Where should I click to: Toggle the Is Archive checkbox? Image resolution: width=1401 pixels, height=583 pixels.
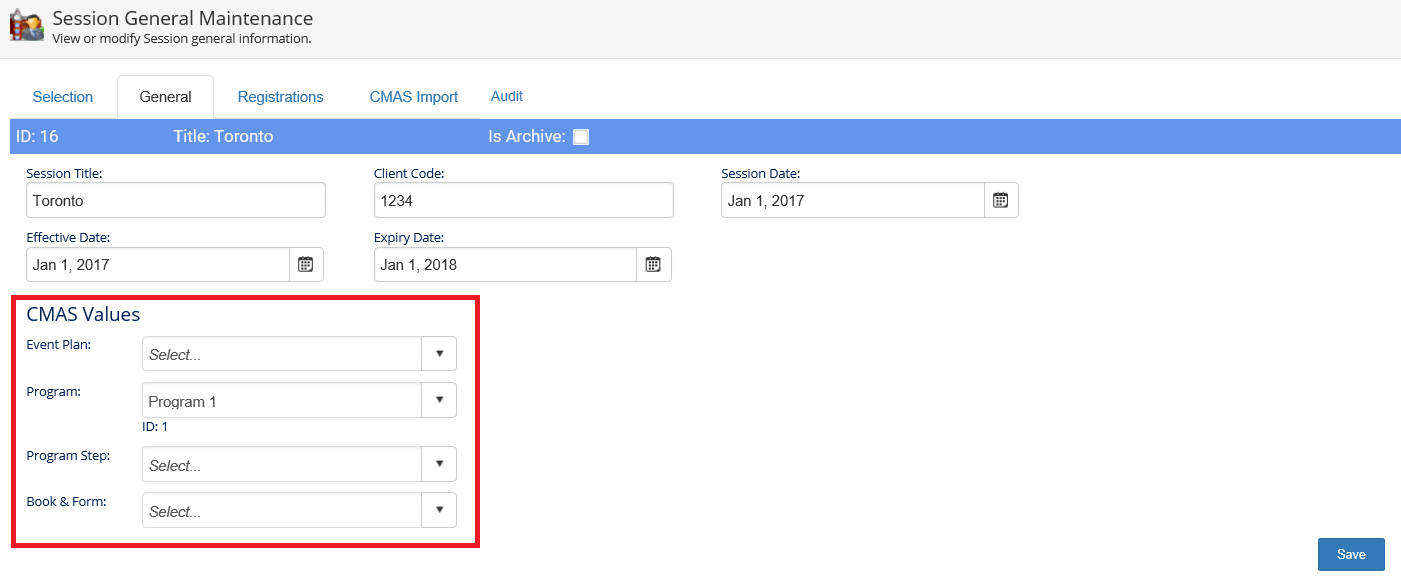(x=581, y=137)
